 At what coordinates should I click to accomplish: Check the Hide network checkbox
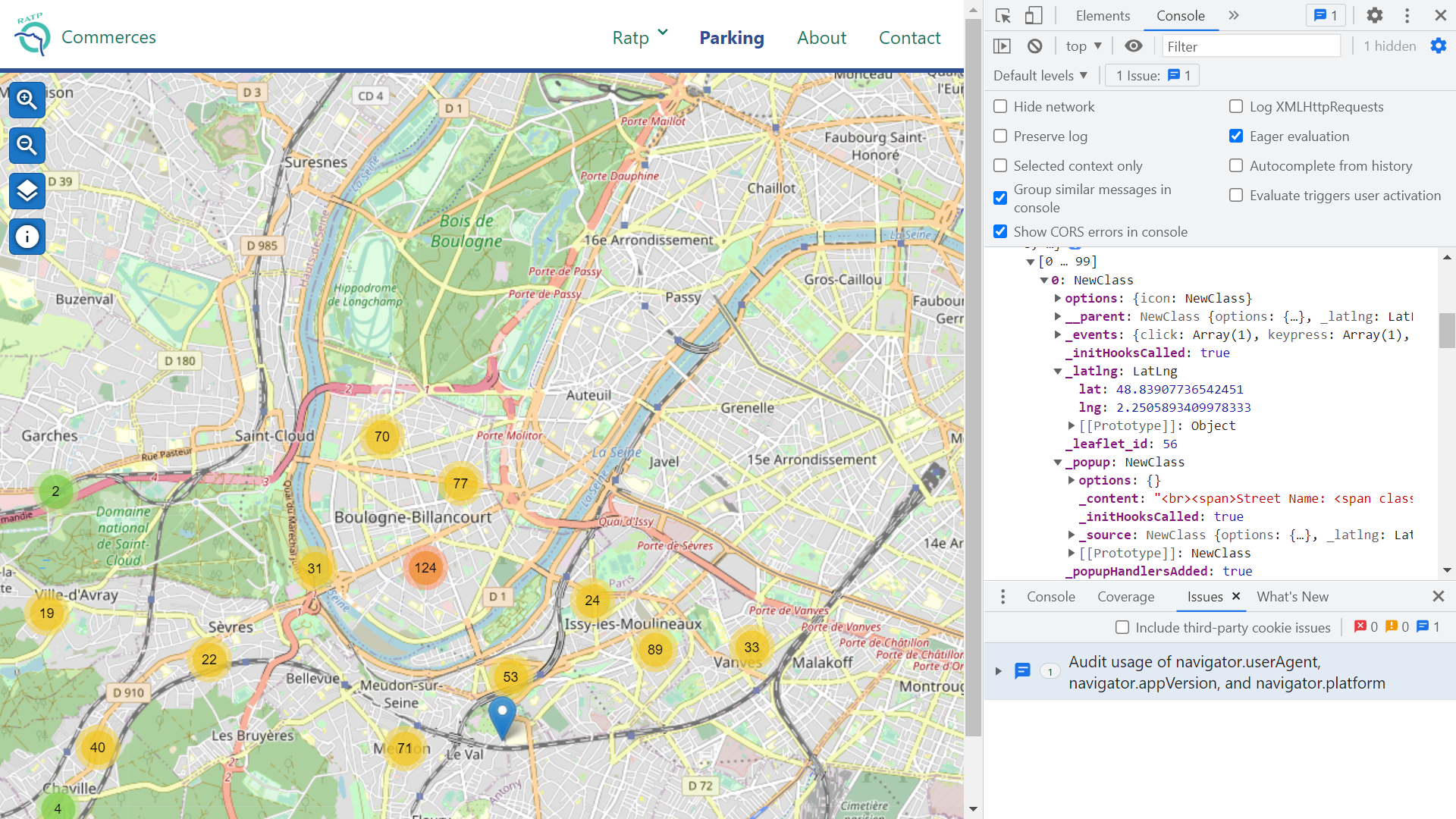coord(1000,107)
